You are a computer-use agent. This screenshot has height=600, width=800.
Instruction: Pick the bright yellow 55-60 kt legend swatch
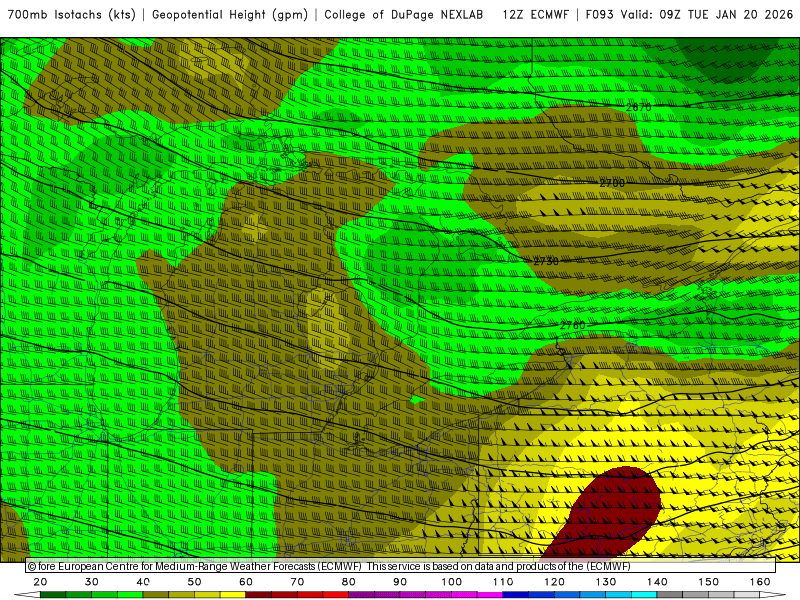233,595
